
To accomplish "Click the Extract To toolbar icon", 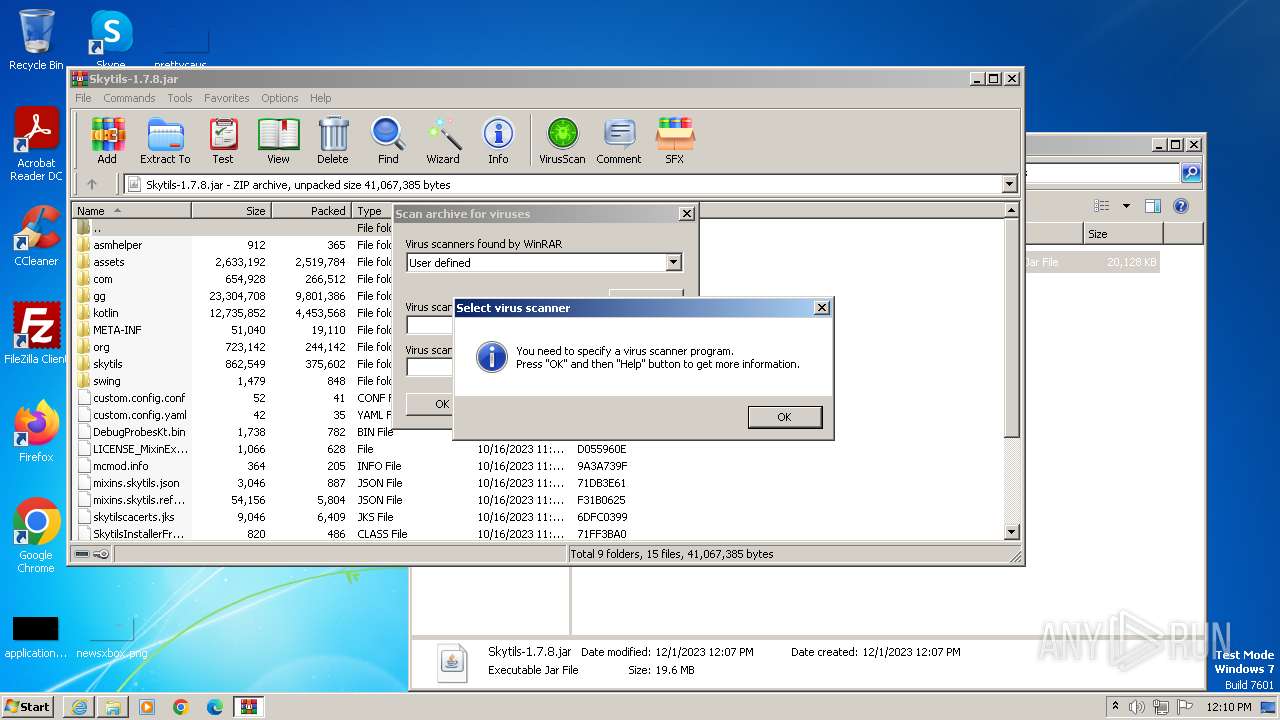I will pos(165,140).
